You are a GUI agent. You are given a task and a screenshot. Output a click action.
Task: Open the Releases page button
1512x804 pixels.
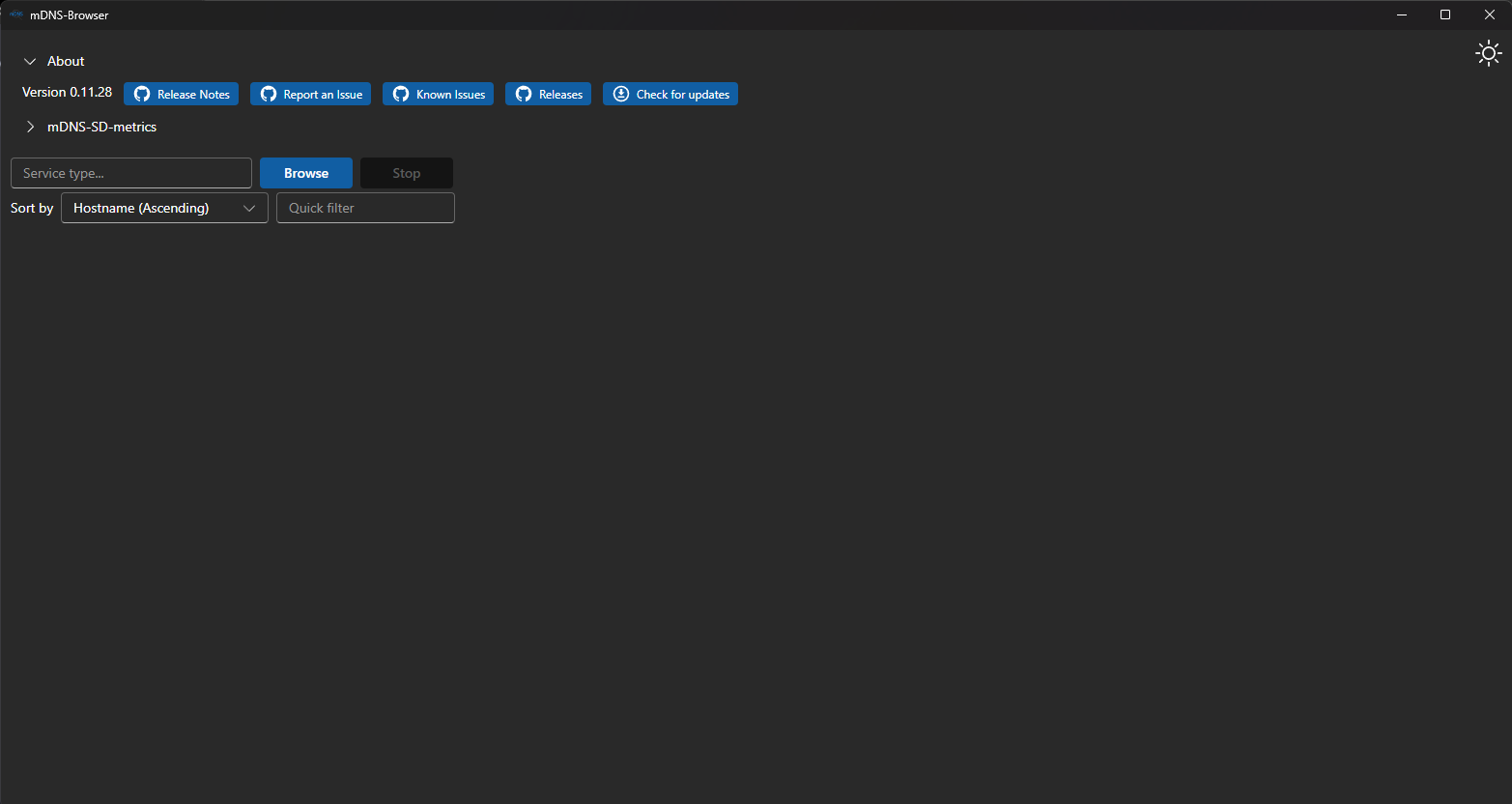click(548, 94)
